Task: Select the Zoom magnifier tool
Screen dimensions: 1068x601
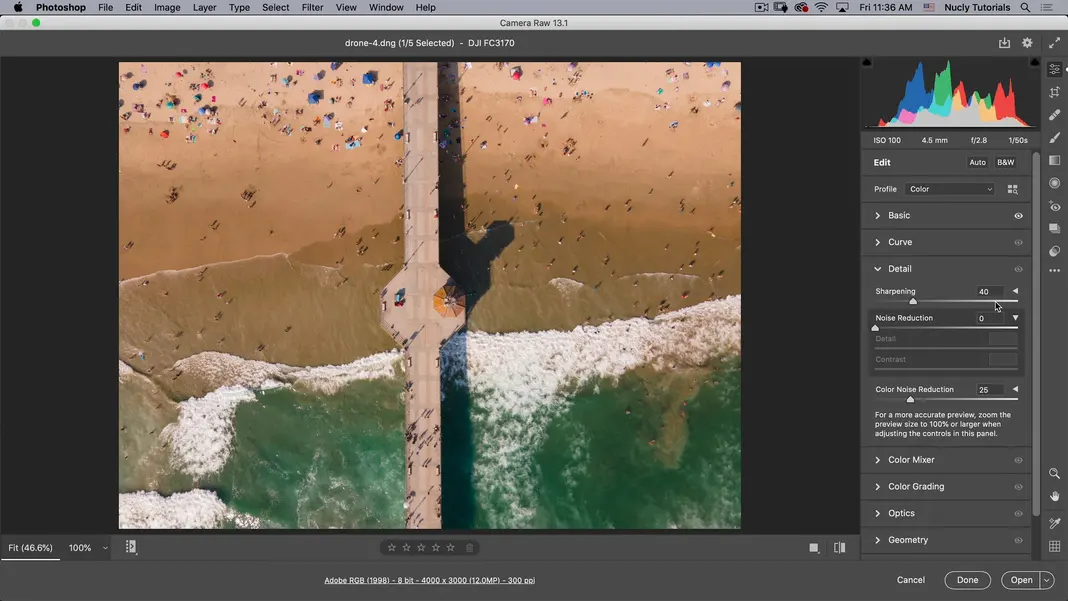Action: coord(1054,473)
